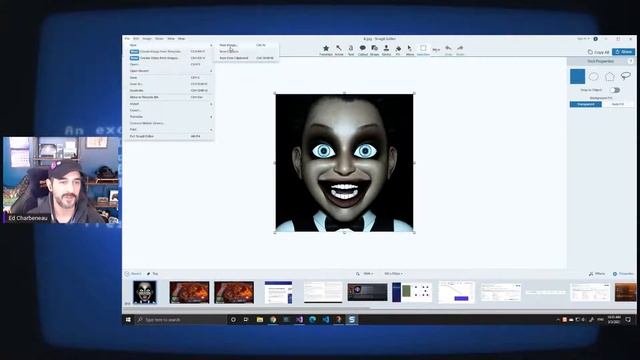Choose the speech bubble shape style

625,76
